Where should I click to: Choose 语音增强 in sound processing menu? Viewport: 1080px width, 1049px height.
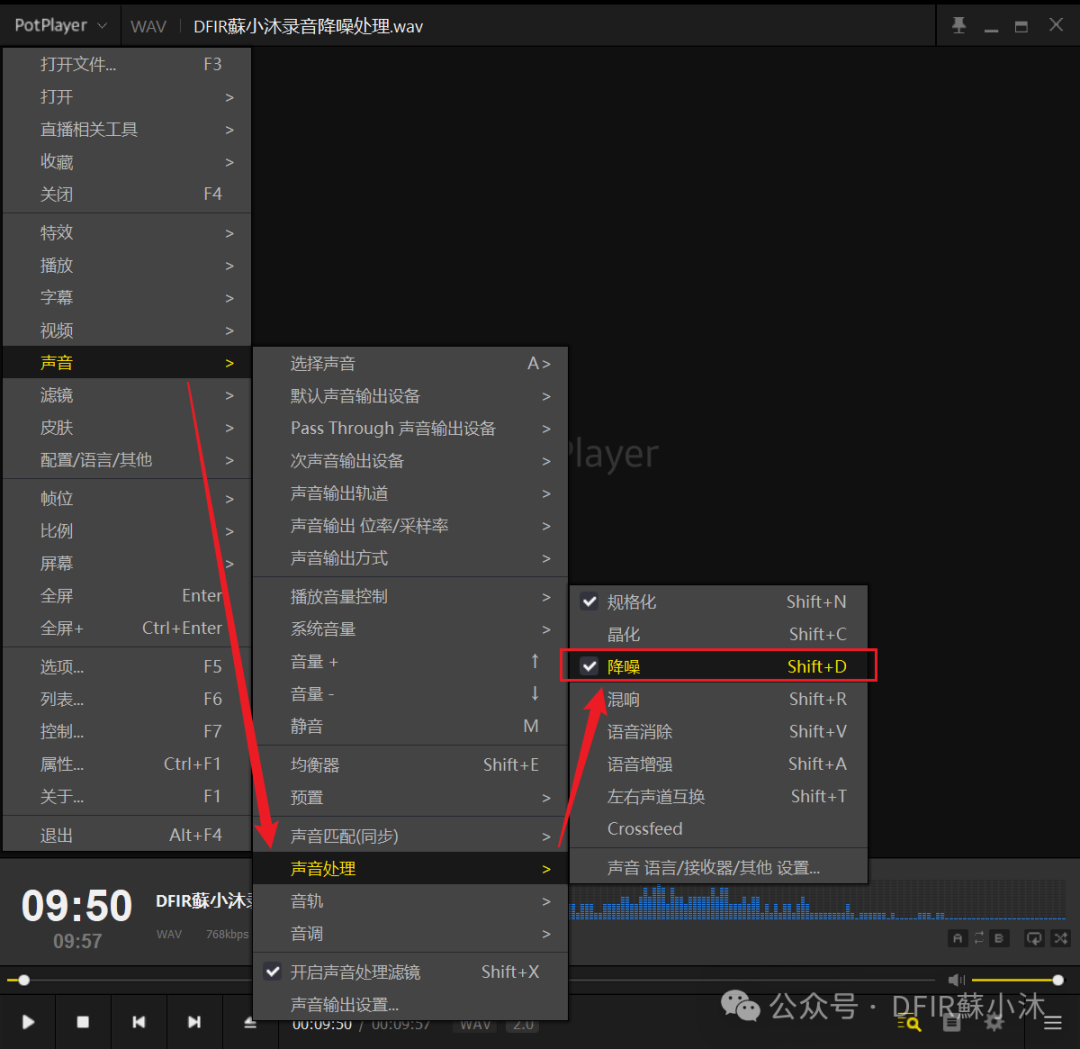(x=640, y=764)
